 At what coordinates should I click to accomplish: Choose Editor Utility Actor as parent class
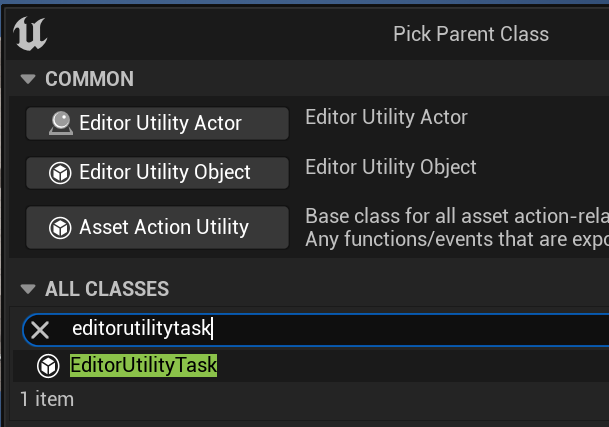[158, 124]
